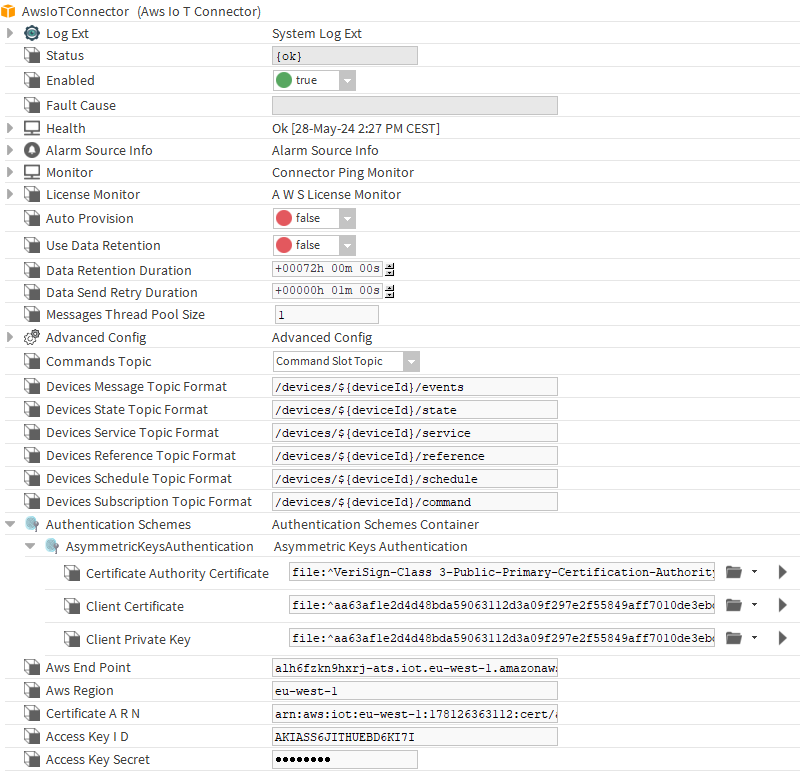This screenshot has height=771, width=800.
Task: Click the Certificate Authority Certificate path field
Action: point(502,572)
